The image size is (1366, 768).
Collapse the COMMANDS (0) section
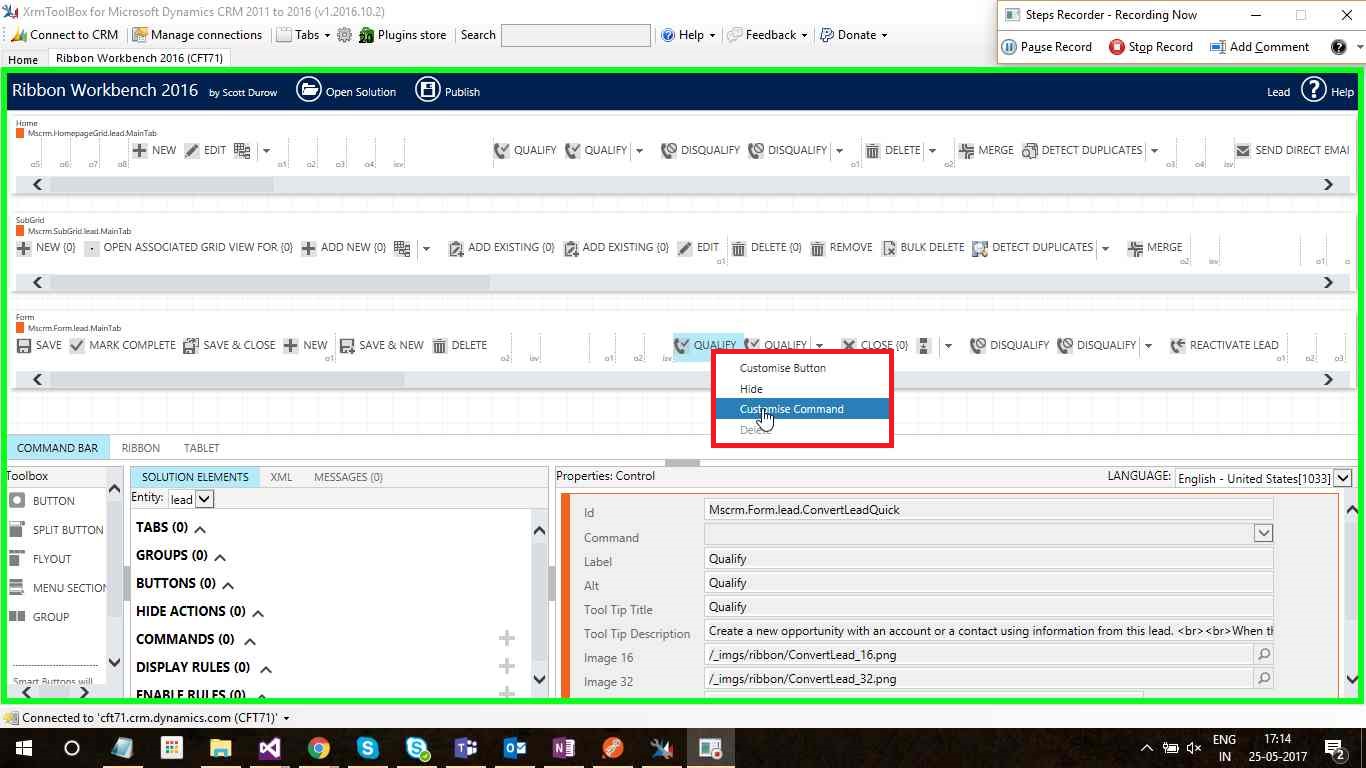click(250, 641)
